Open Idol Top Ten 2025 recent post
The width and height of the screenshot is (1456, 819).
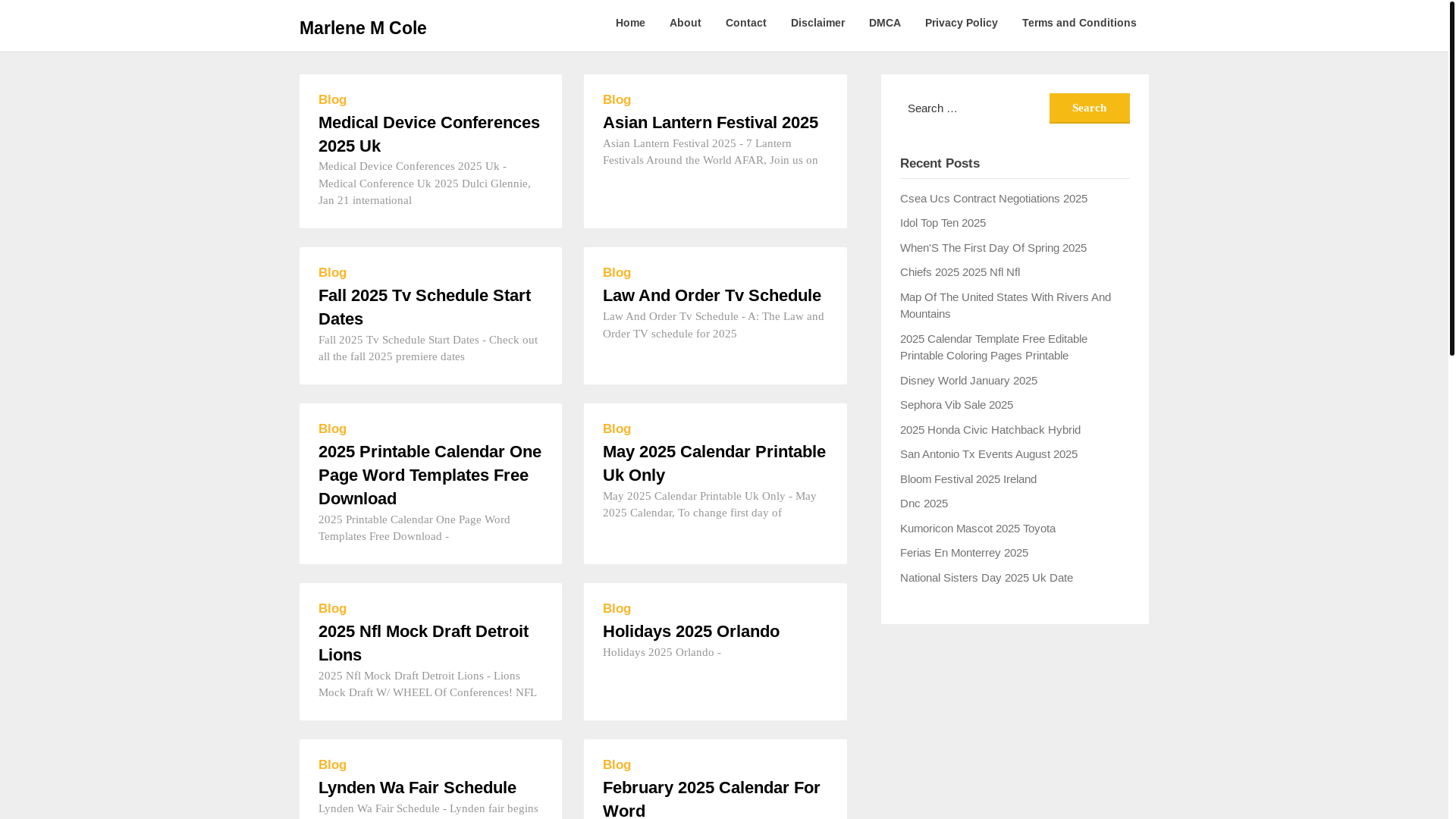click(x=943, y=222)
